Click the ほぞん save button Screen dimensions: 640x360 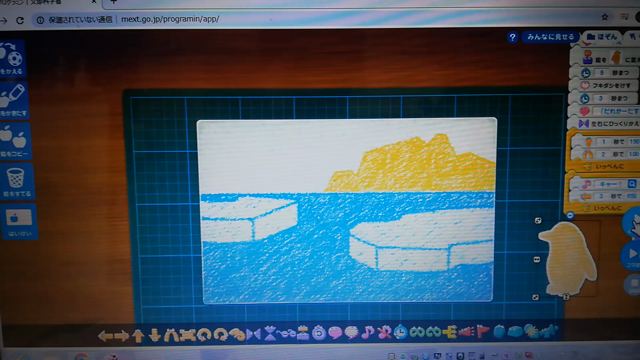602,37
